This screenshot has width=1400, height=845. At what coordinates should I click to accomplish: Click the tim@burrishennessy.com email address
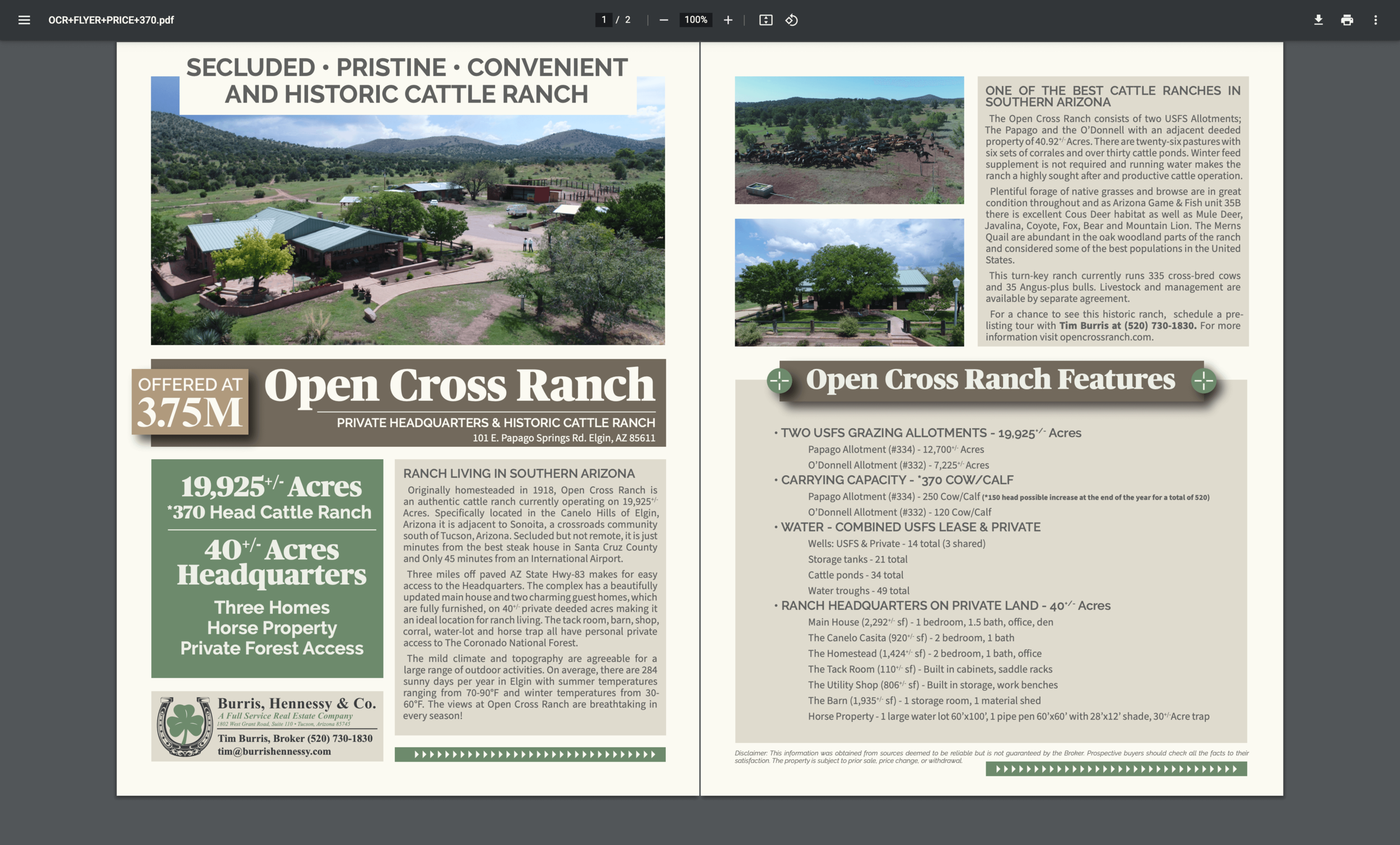coord(274,751)
